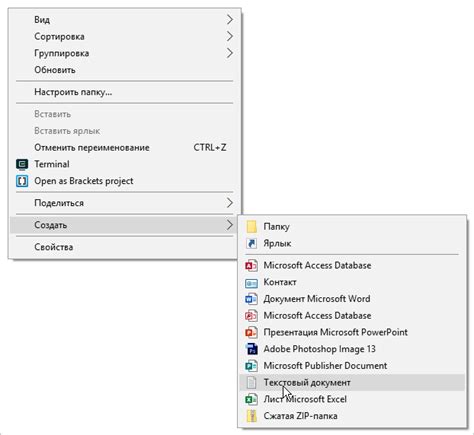Click the Brackets project icon
This screenshot has width=474, height=435.
(x=22, y=181)
